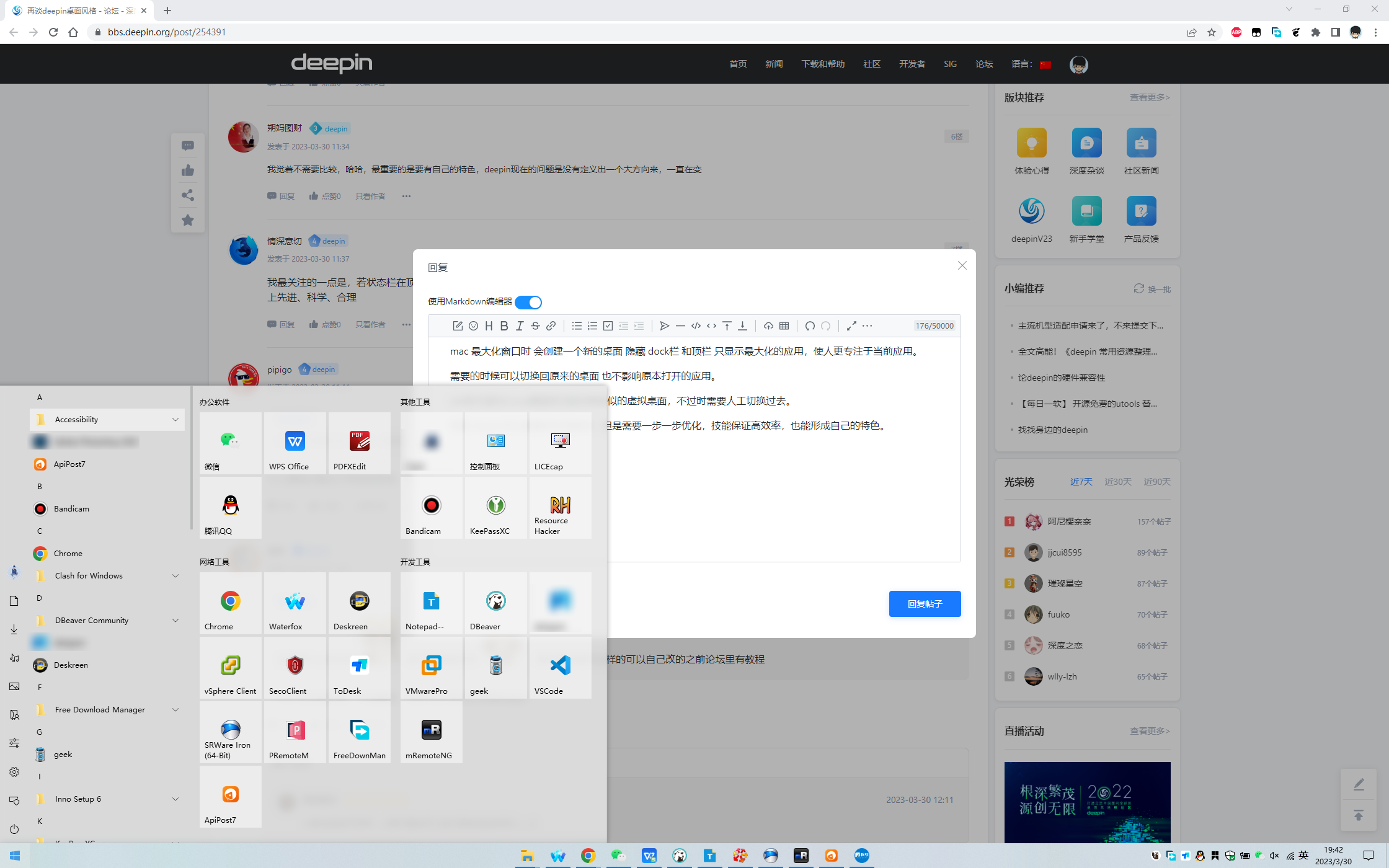
Task: Toggle bold formatting in reply editor
Action: coord(504,325)
